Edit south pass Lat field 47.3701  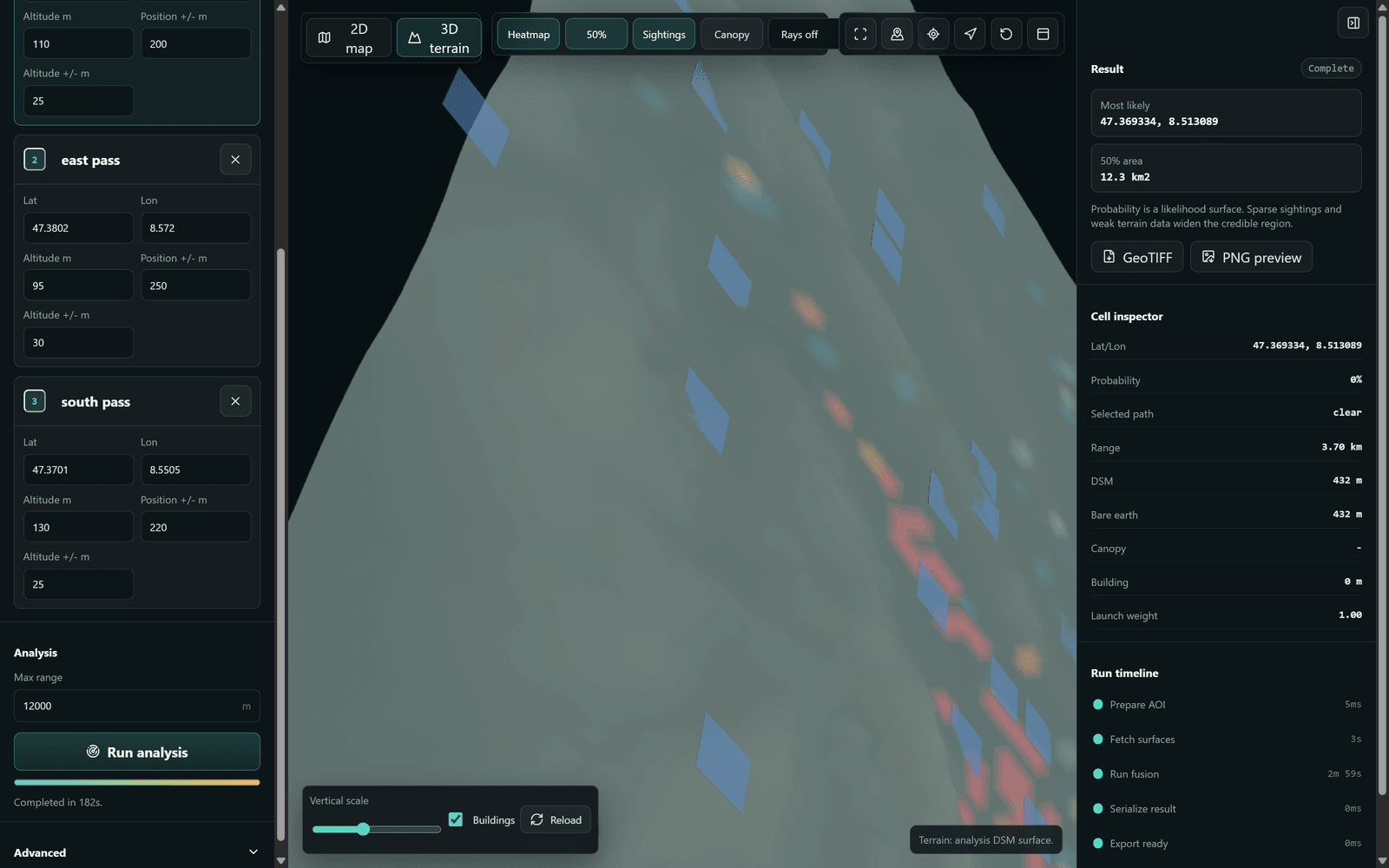point(78,470)
